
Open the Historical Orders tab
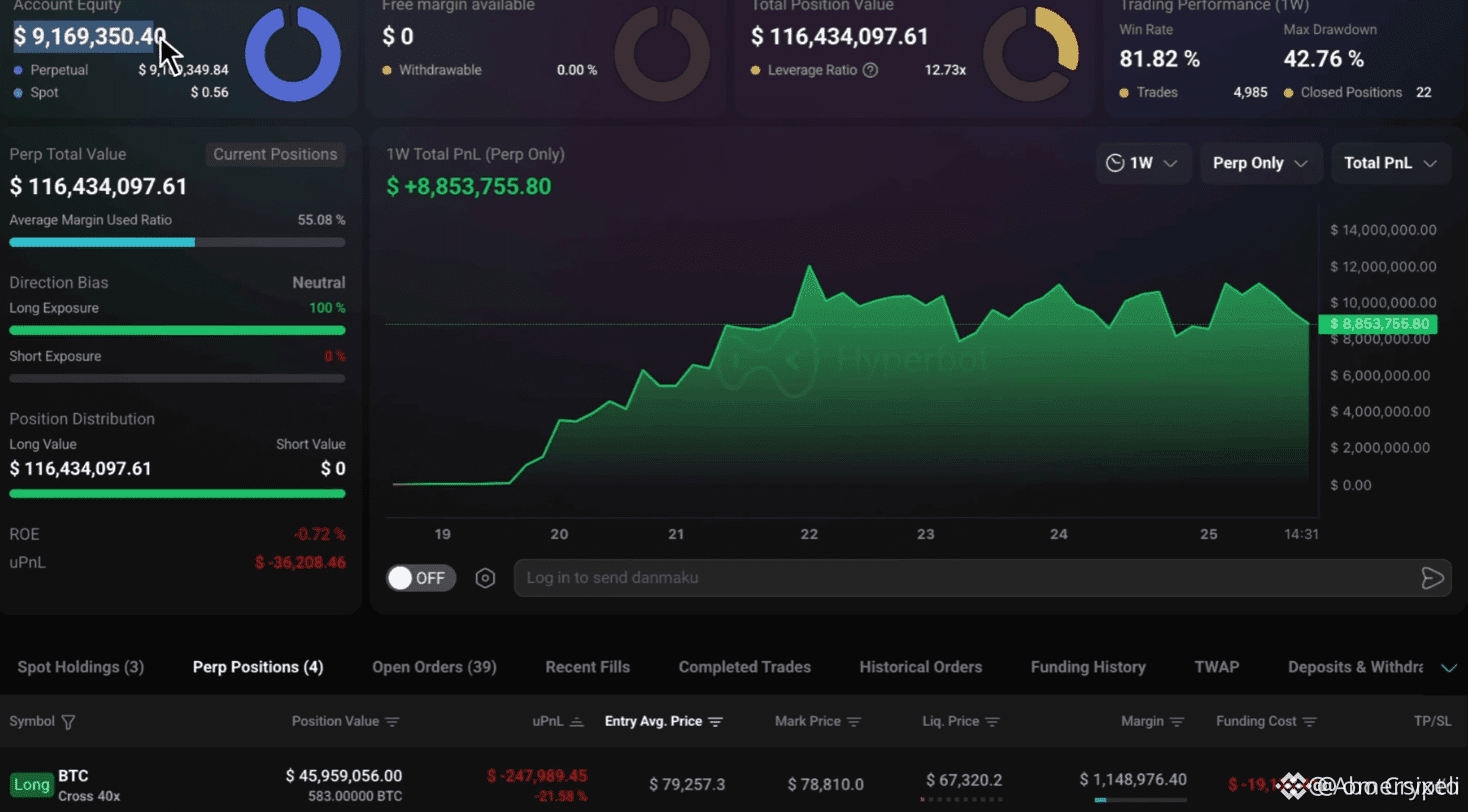click(x=921, y=667)
